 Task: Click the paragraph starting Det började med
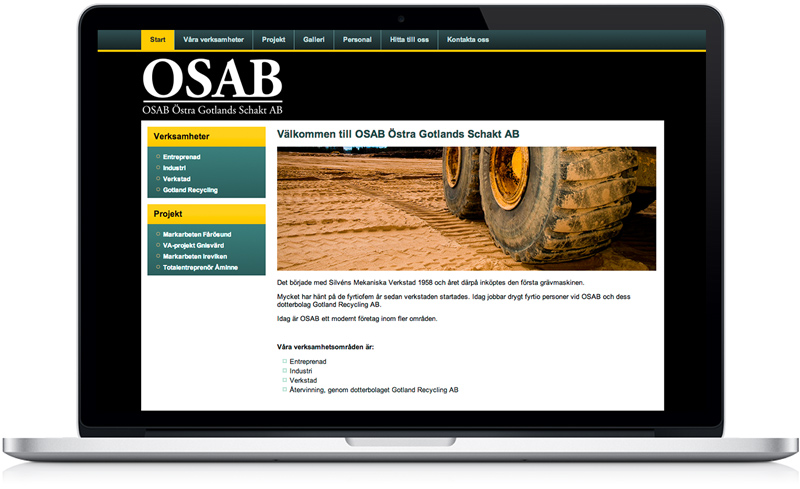(431, 283)
